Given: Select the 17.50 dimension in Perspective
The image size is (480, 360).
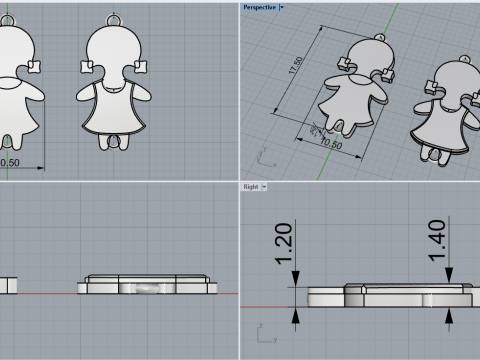Looking at the screenshot, I should coord(296,66).
